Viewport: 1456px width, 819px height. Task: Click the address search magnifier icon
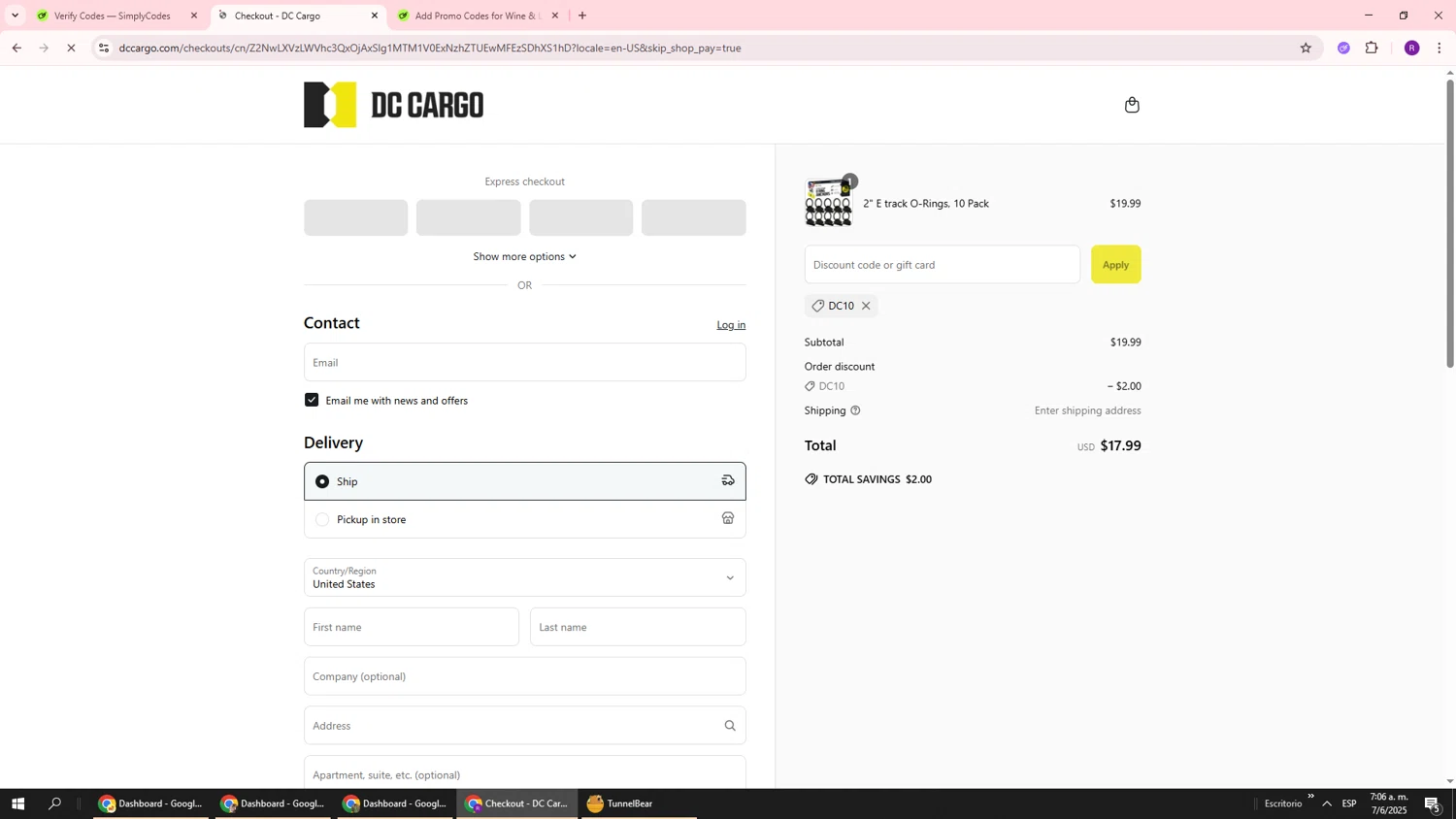[730, 726]
